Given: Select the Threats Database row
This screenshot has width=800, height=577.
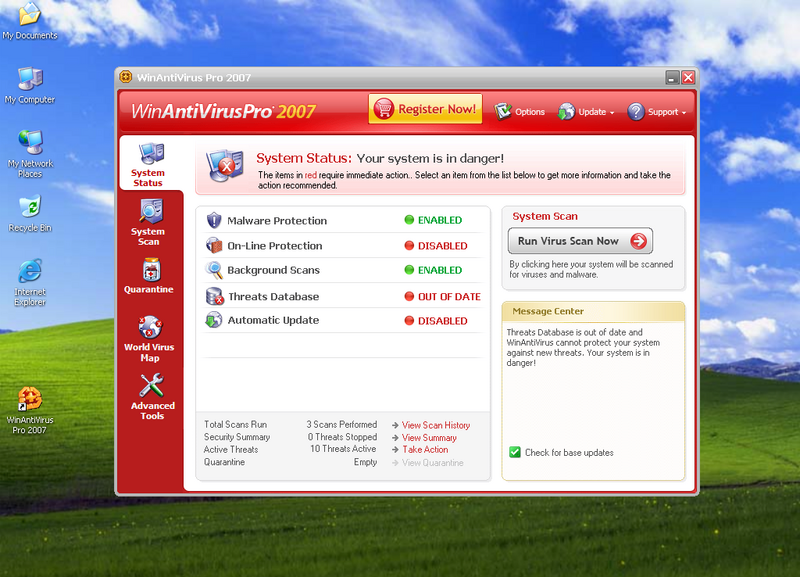Looking at the screenshot, I should tap(343, 296).
